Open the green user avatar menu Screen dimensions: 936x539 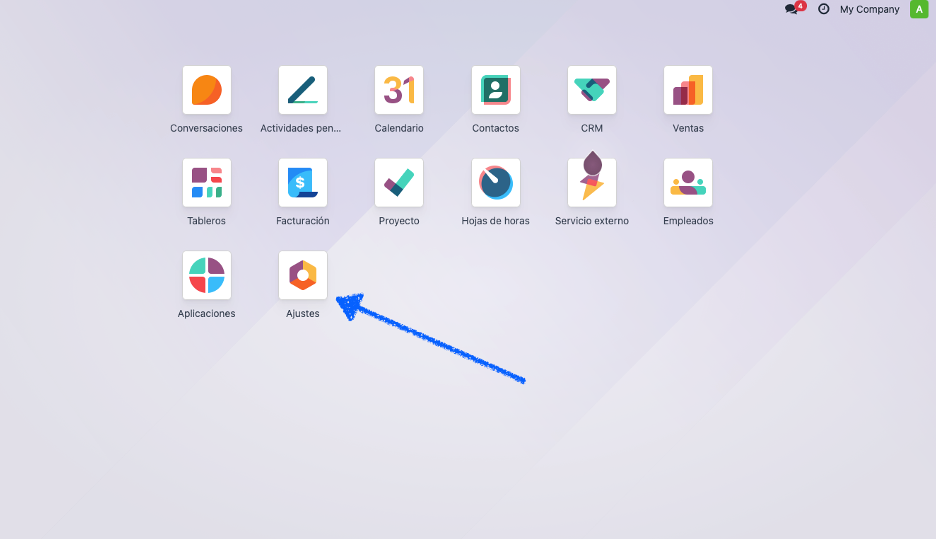point(919,9)
